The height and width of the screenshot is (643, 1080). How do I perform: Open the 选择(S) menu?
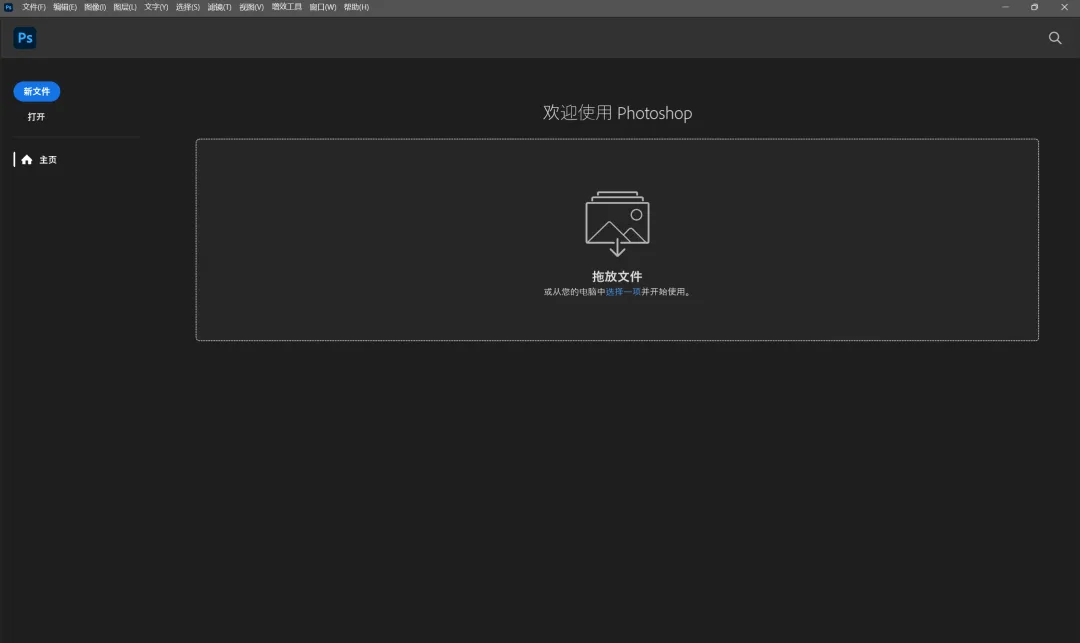point(187,7)
